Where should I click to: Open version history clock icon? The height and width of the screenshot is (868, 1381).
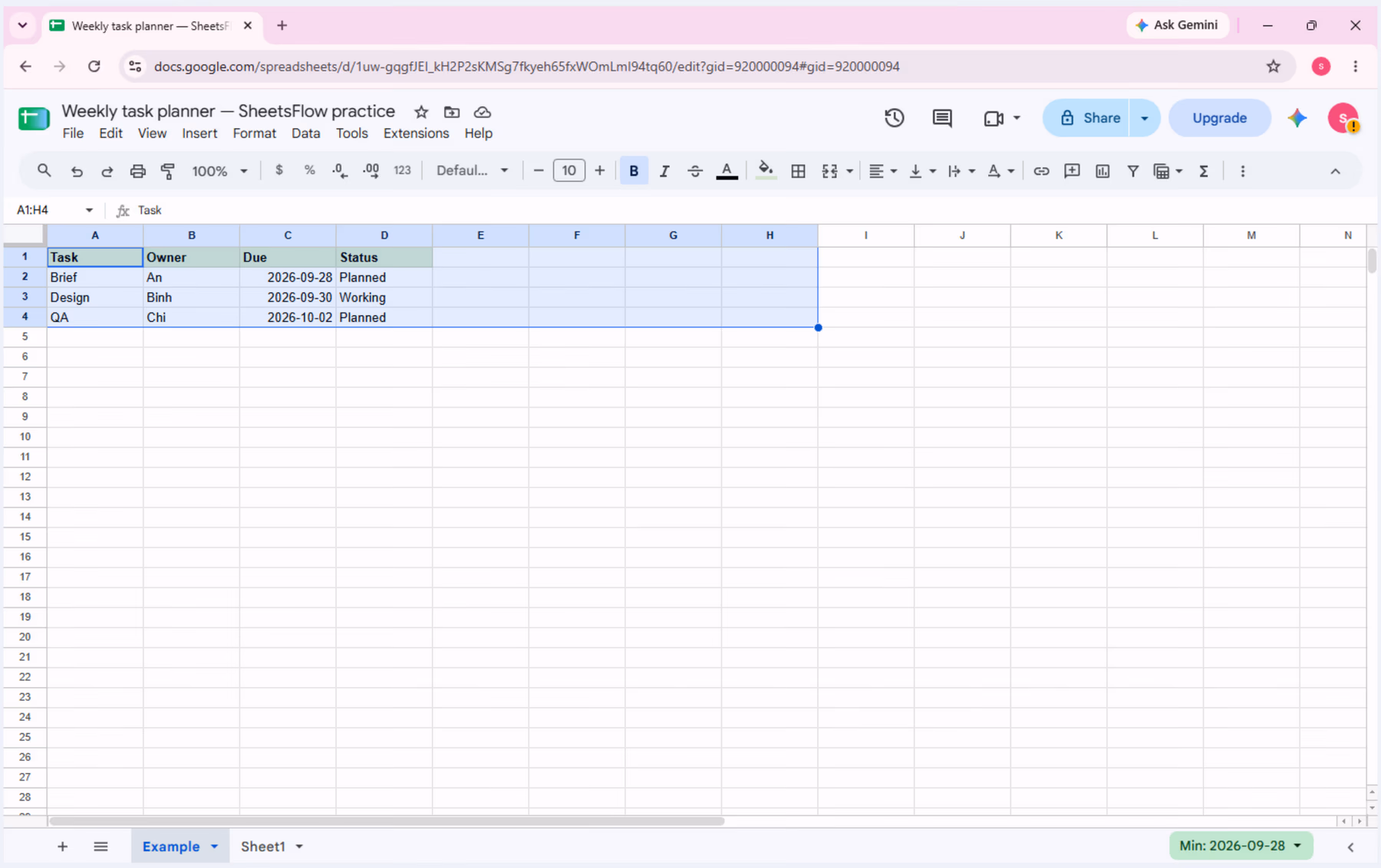(x=894, y=118)
